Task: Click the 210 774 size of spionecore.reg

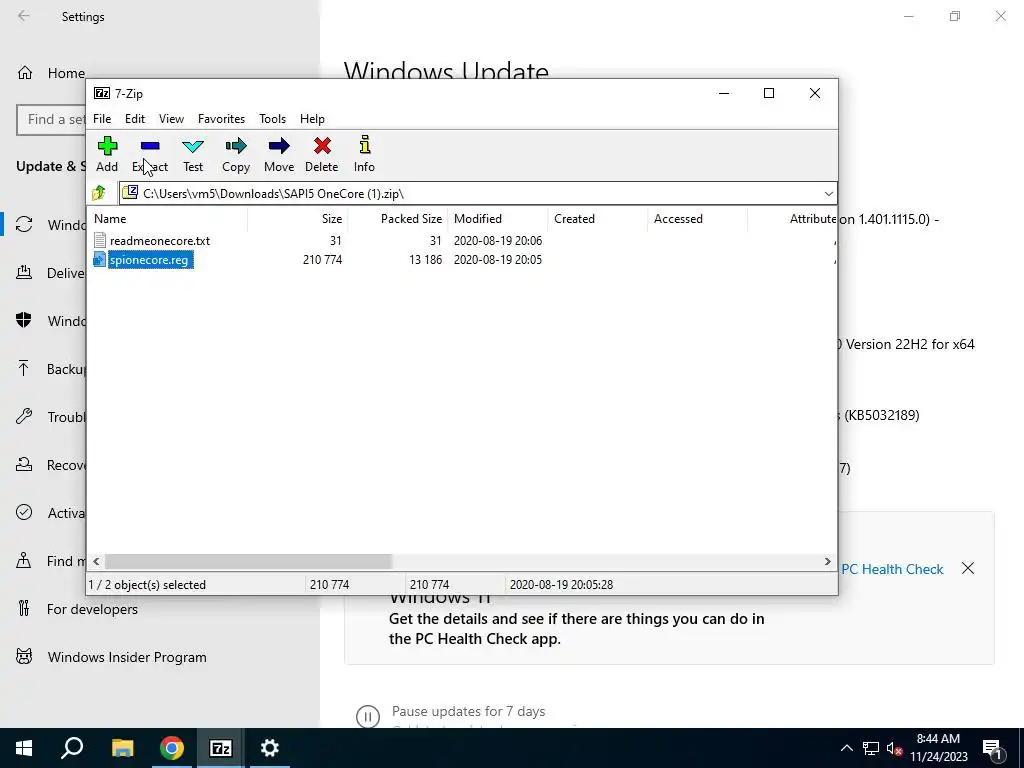Action: 322,260
